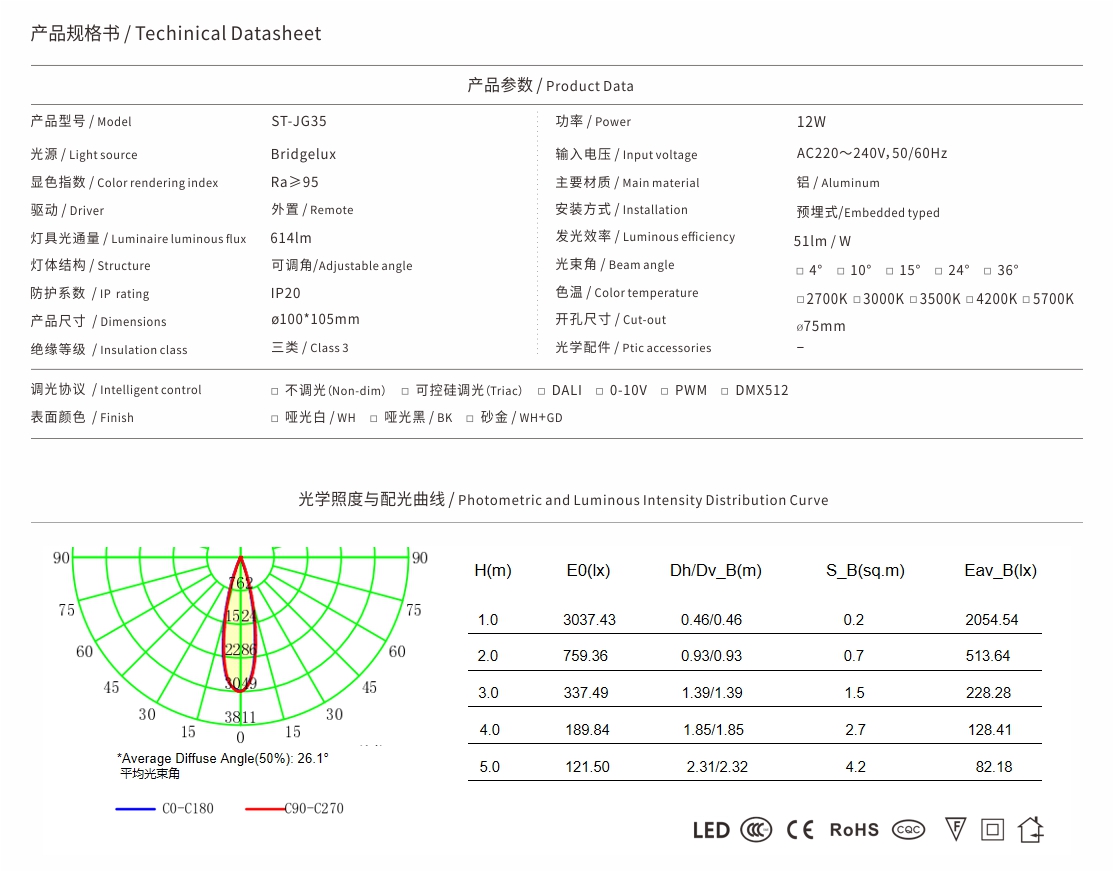Viewport: 1114px width, 872px height.
Task: Click the CQC certification oval icon
Action: [909, 829]
